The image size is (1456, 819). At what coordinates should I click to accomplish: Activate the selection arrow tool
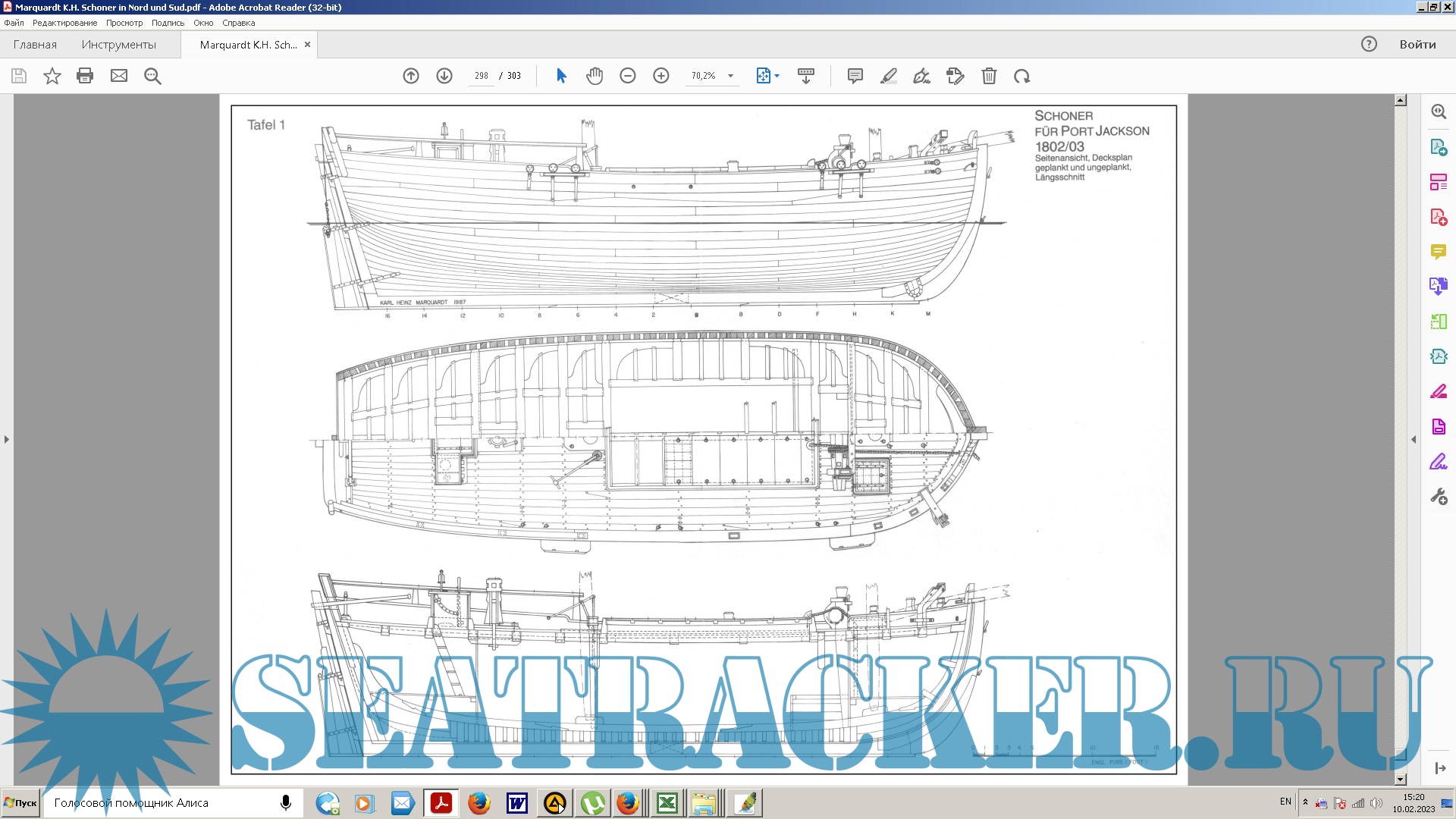pyautogui.click(x=561, y=76)
